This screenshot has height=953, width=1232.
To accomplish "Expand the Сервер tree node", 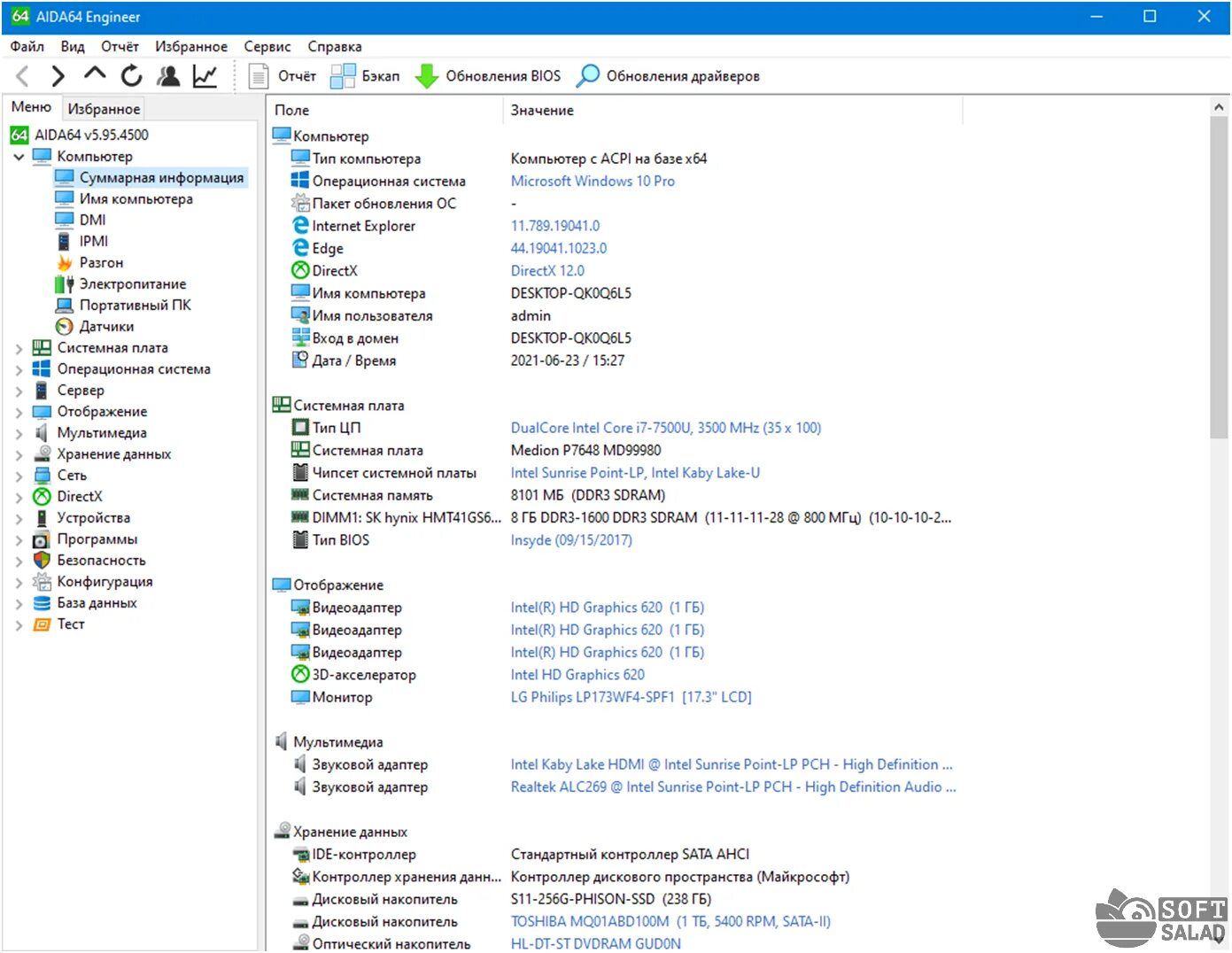I will [x=19, y=391].
